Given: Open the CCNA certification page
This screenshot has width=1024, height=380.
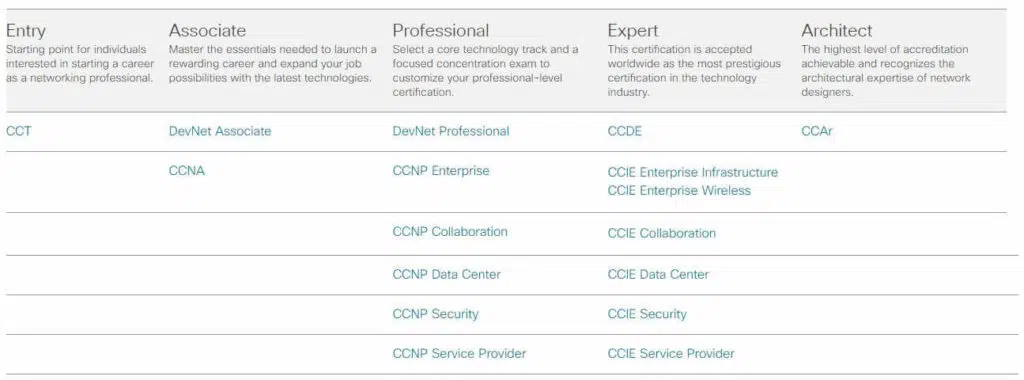Looking at the screenshot, I should coord(186,171).
